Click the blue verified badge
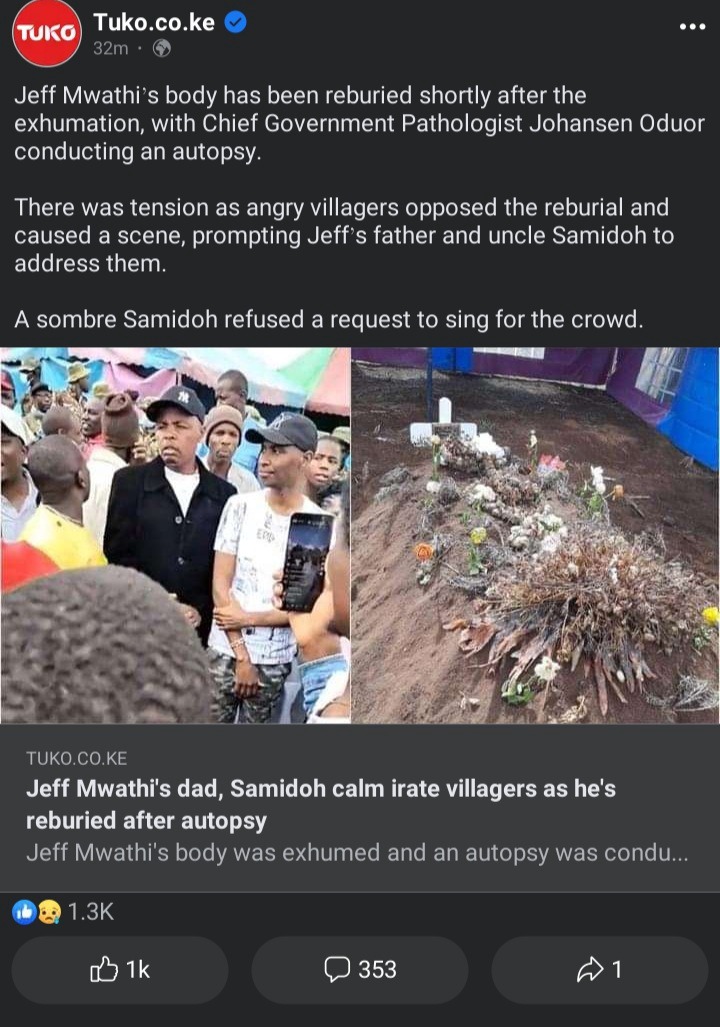Image resolution: width=720 pixels, height=1027 pixels. tap(236, 22)
